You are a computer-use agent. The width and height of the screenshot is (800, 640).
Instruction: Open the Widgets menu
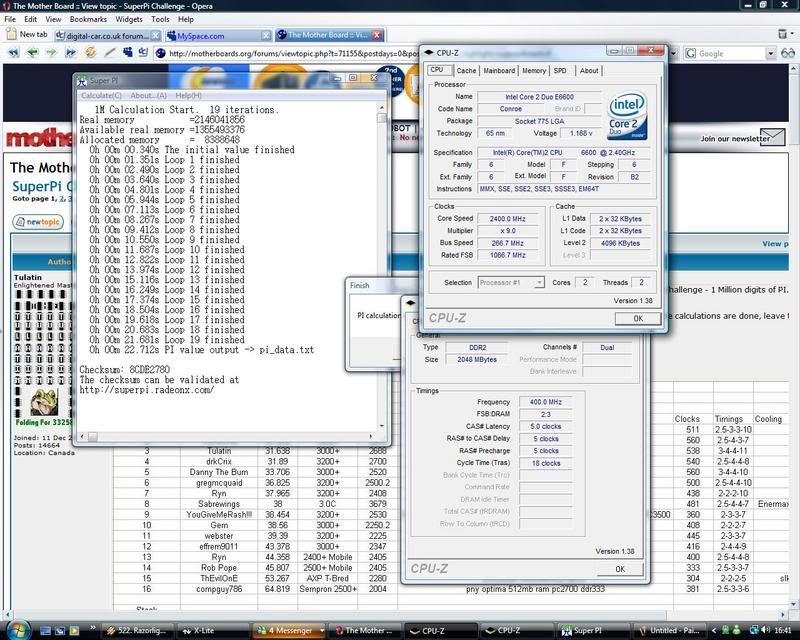coord(129,19)
